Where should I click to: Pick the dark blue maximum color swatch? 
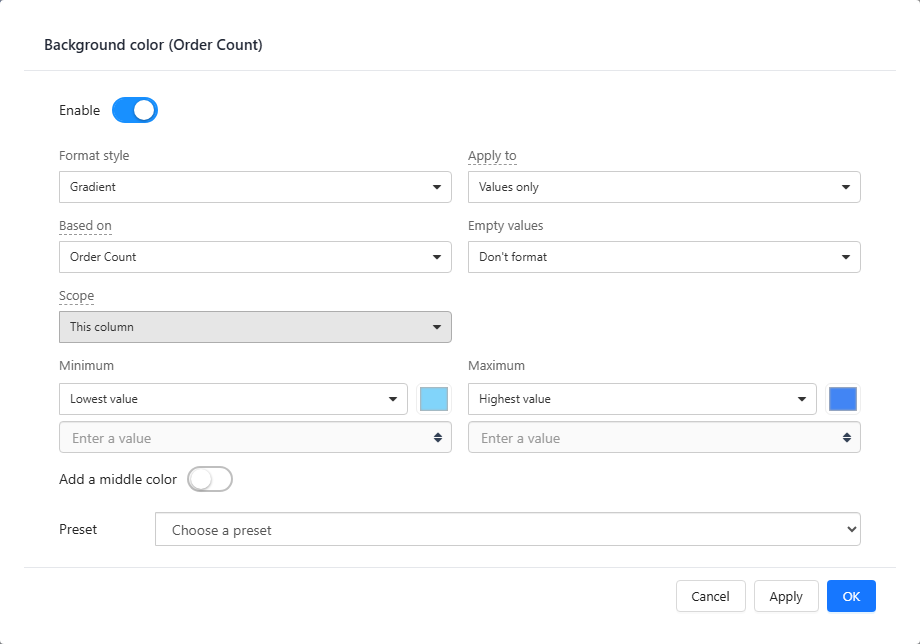pos(843,399)
